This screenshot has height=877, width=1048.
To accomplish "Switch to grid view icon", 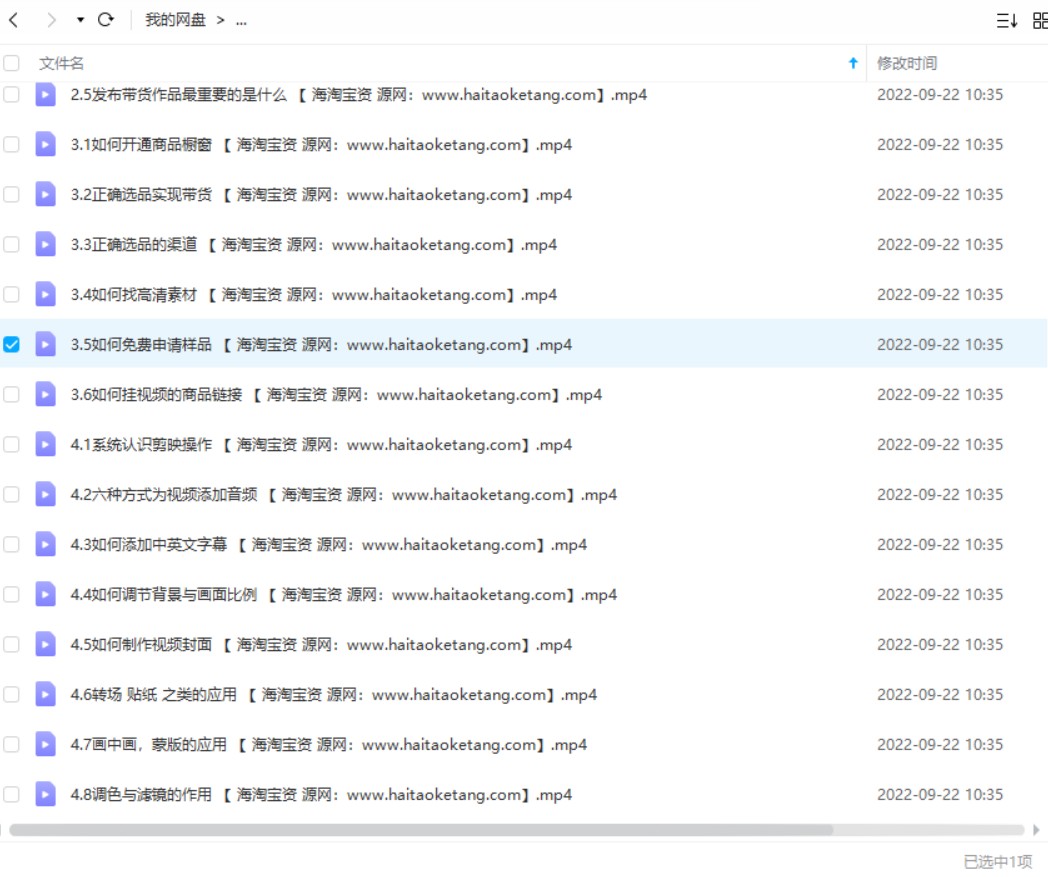I will pos(1040,21).
